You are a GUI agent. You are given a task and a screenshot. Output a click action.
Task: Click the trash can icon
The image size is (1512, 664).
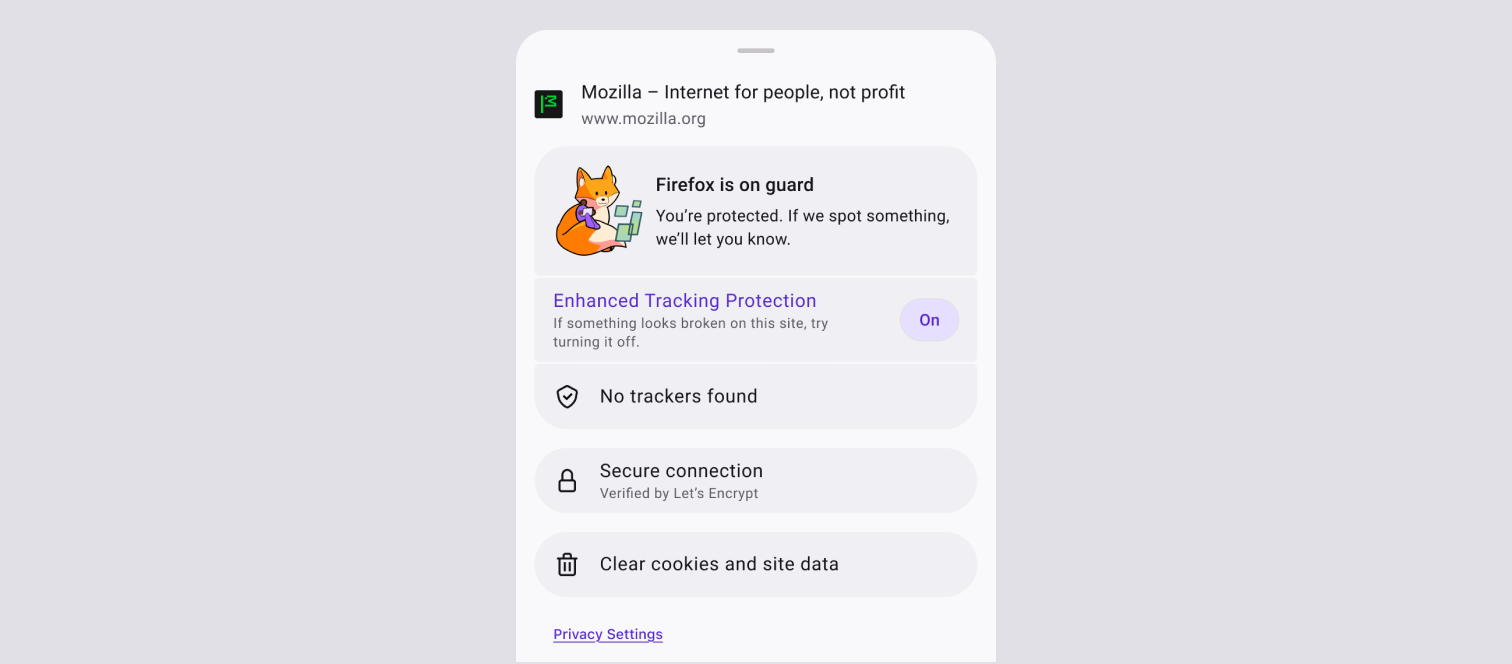567,565
